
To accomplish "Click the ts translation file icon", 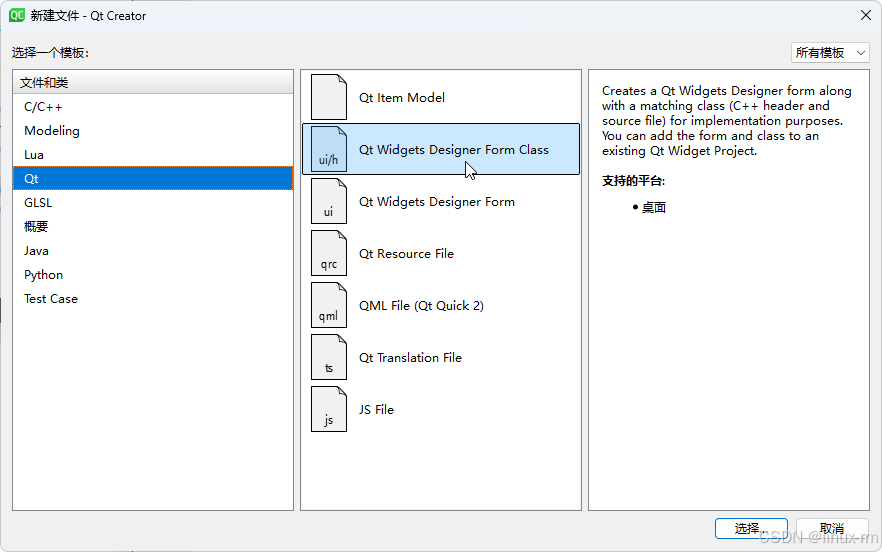I will pyautogui.click(x=328, y=357).
